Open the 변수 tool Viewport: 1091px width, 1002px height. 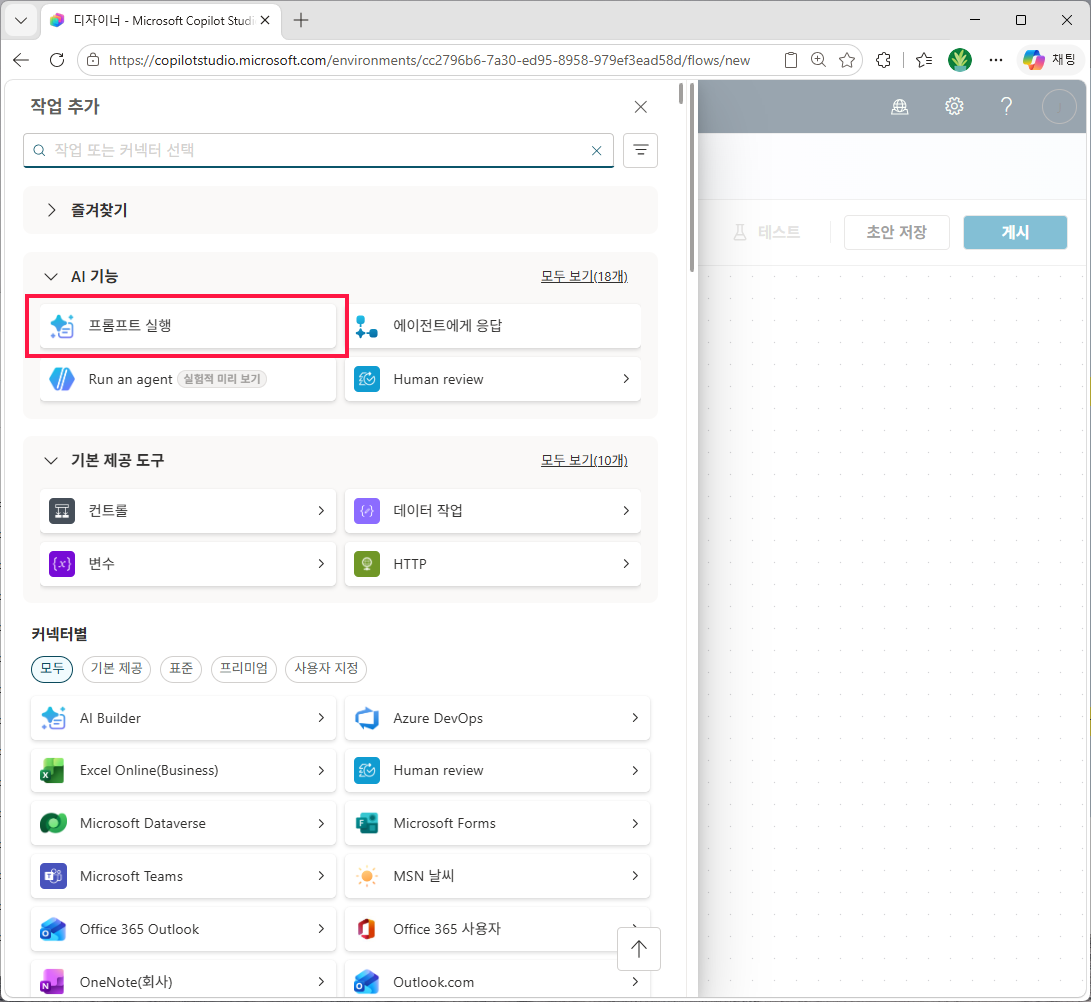[188, 564]
